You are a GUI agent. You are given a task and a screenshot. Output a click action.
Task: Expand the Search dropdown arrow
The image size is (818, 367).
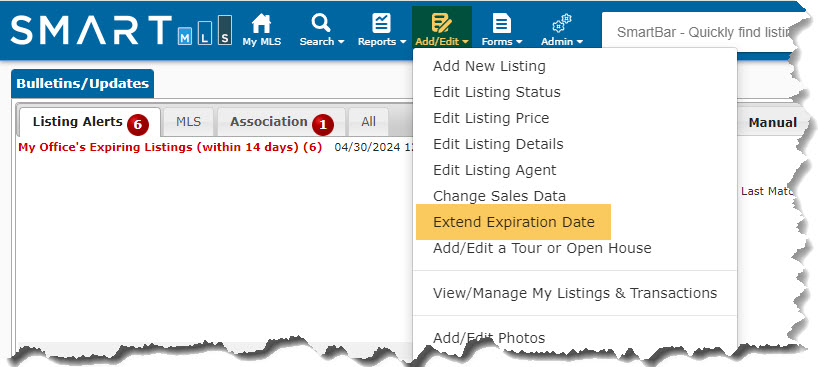tap(341, 42)
